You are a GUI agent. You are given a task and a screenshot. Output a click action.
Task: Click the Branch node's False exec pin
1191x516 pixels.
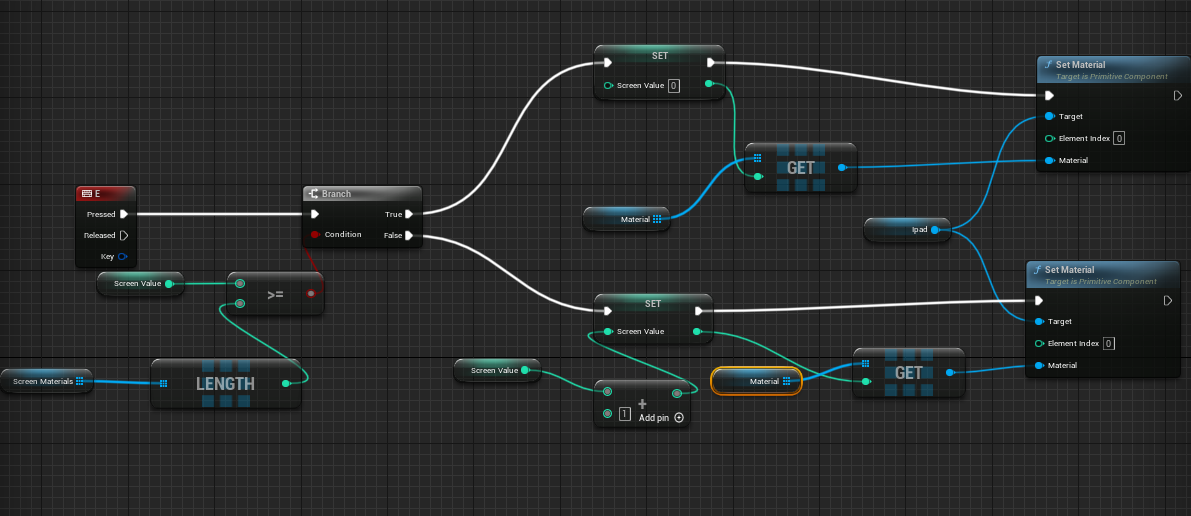(409, 236)
